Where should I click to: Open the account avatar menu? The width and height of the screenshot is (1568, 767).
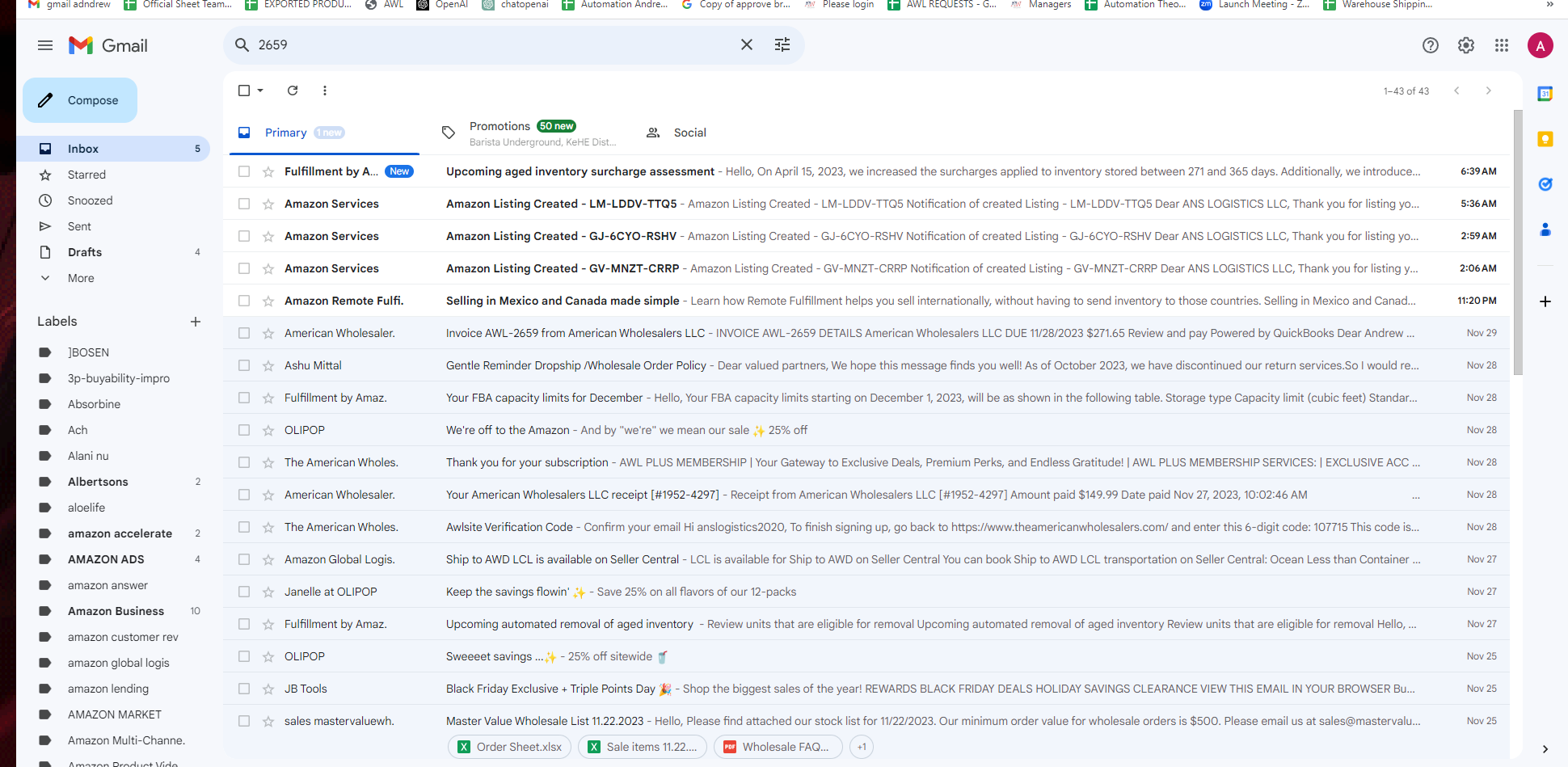1541,45
